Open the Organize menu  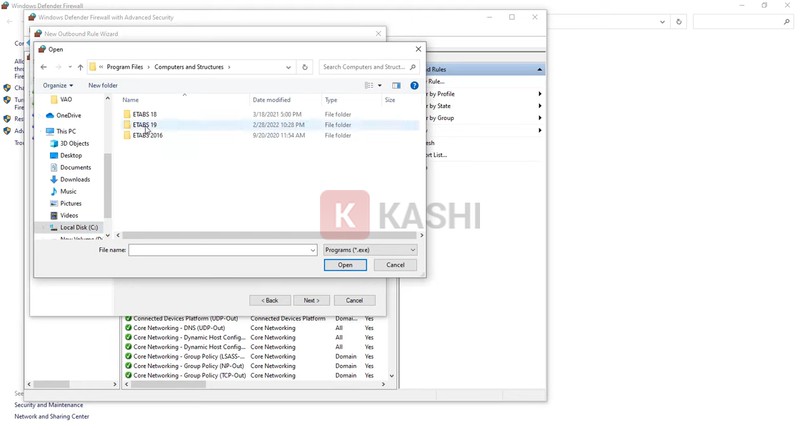[58, 85]
